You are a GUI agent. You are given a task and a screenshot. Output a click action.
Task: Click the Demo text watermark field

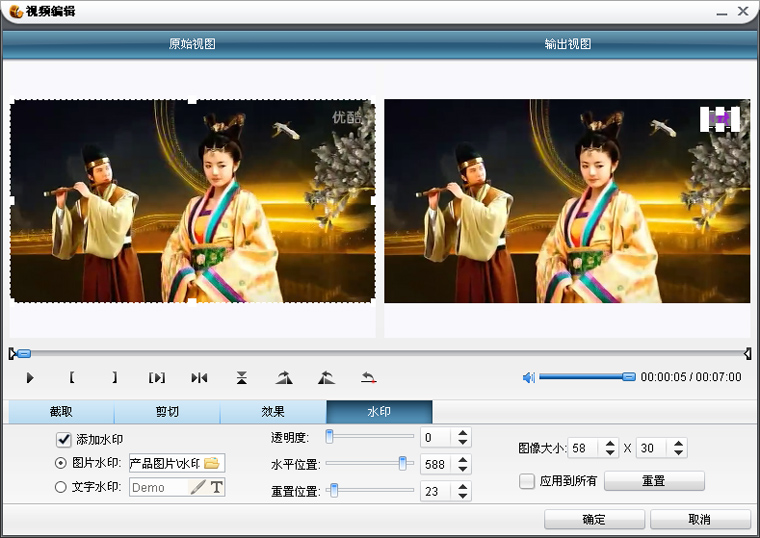point(159,487)
